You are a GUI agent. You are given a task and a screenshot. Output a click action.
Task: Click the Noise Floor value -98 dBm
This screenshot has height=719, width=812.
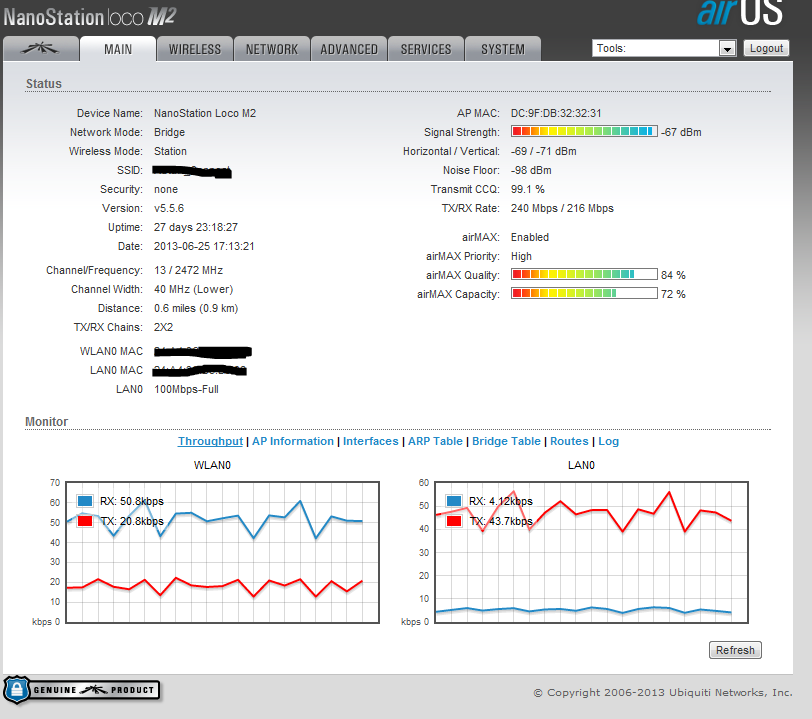pos(531,170)
